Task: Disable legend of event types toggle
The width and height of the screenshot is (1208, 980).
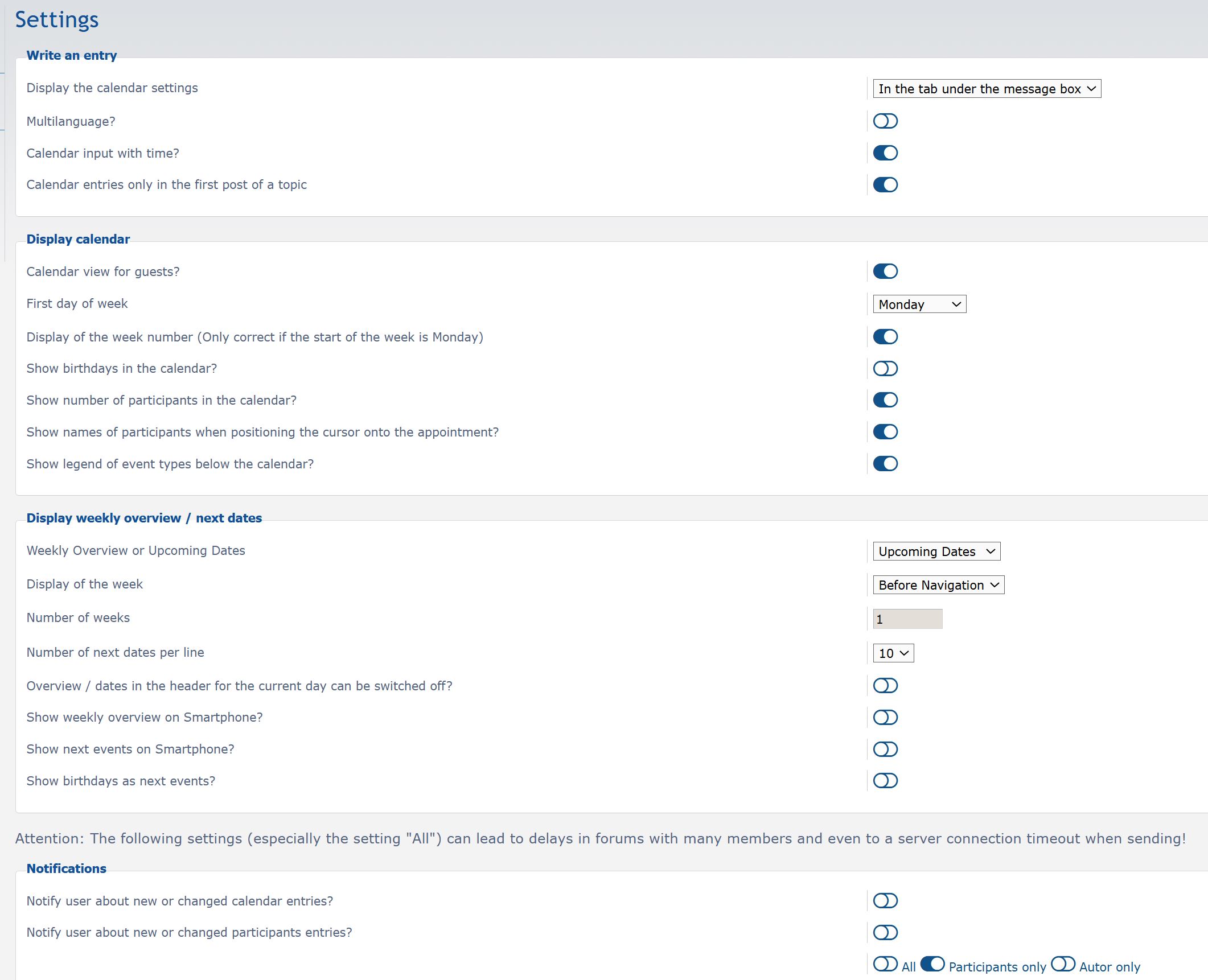Action: point(885,464)
